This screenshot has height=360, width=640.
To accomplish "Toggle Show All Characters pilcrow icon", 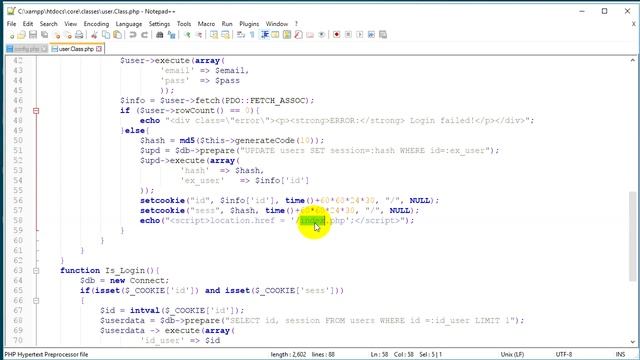I will 252,35.
